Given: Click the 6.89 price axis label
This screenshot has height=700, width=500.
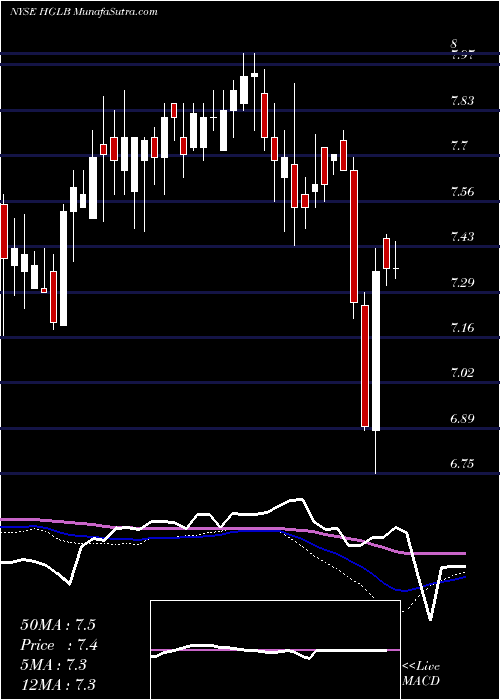Looking at the screenshot, I should (x=462, y=419).
